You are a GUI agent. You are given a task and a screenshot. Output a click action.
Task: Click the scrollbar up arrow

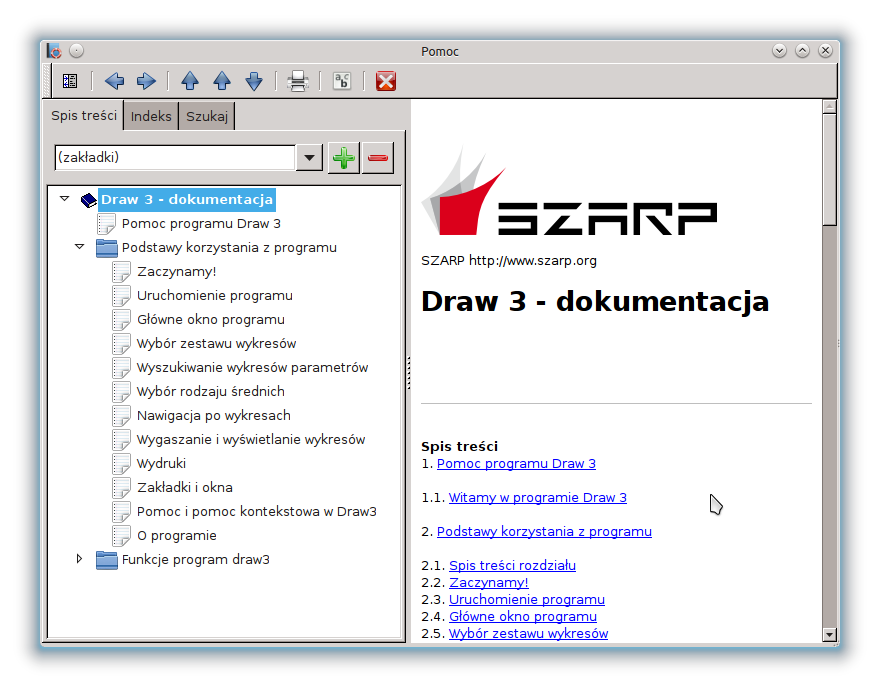pyautogui.click(x=829, y=106)
